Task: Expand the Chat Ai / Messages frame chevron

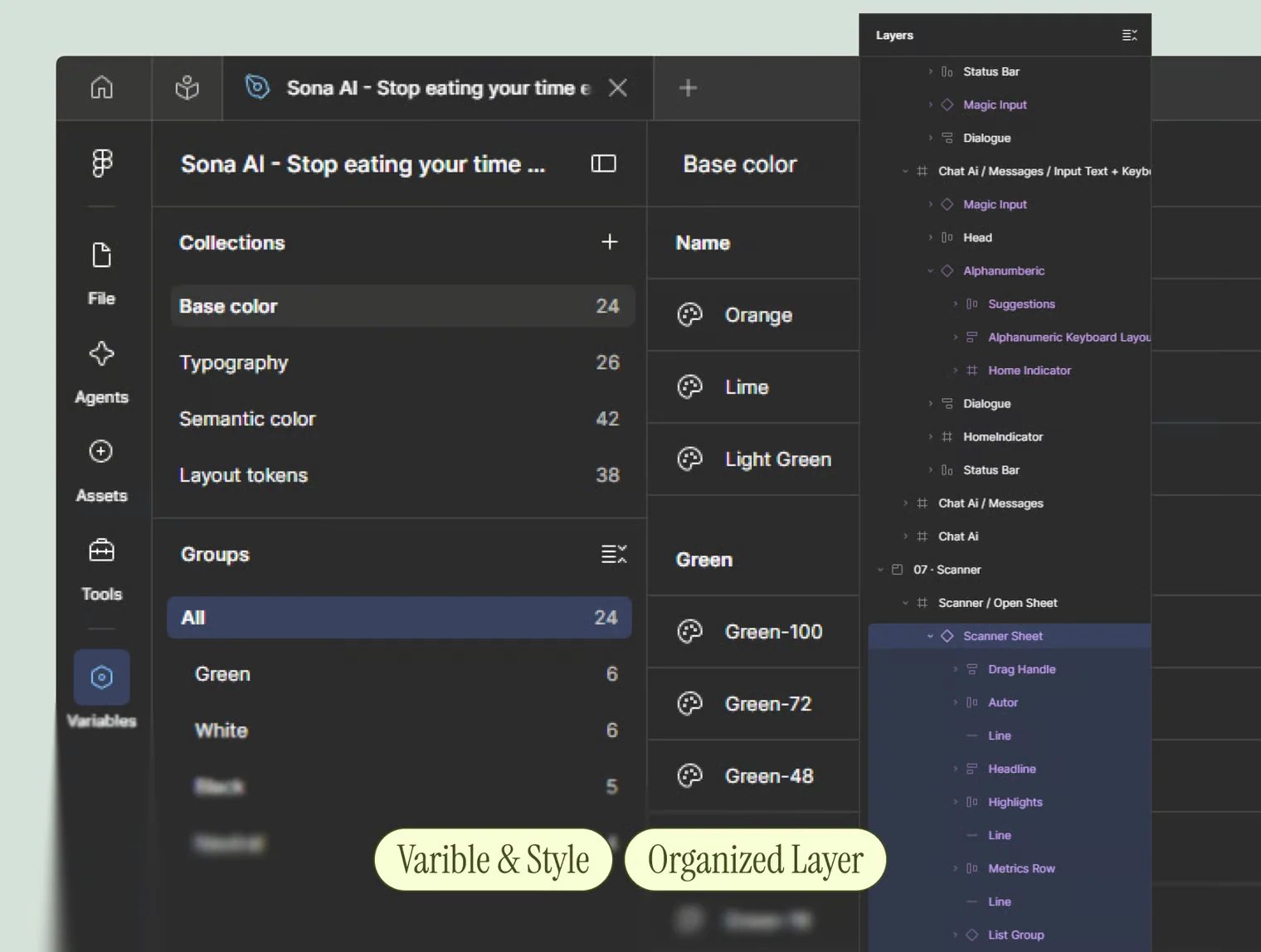Action: (905, 503)
